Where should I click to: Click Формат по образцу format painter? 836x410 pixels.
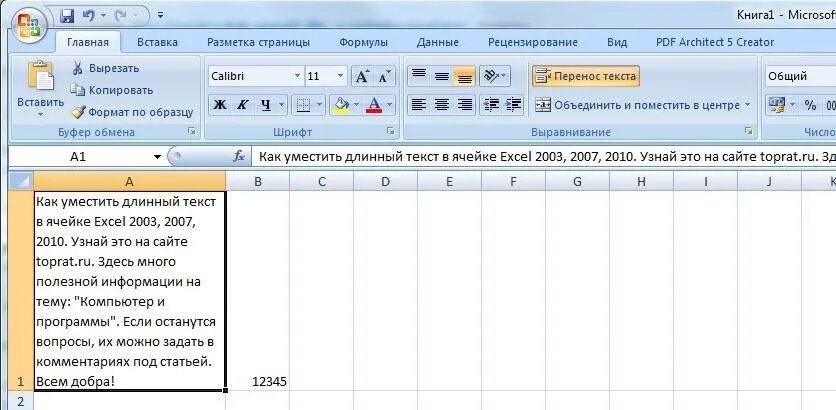click(133, 112)
